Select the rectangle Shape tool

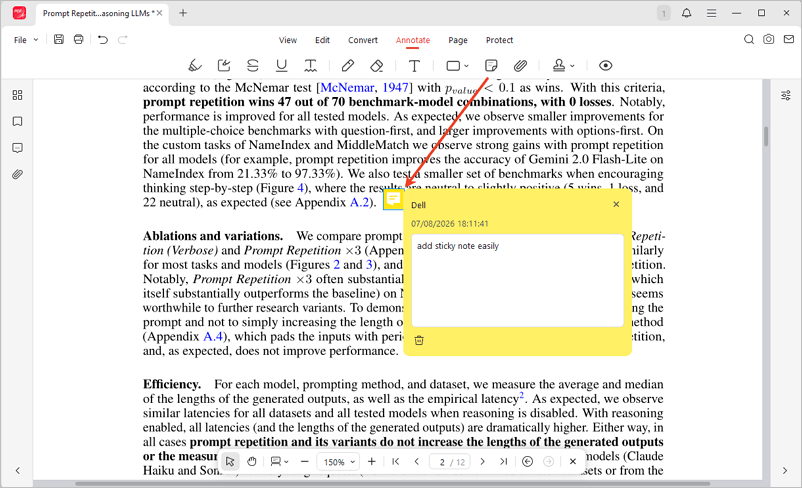click(x=453, y=65)
